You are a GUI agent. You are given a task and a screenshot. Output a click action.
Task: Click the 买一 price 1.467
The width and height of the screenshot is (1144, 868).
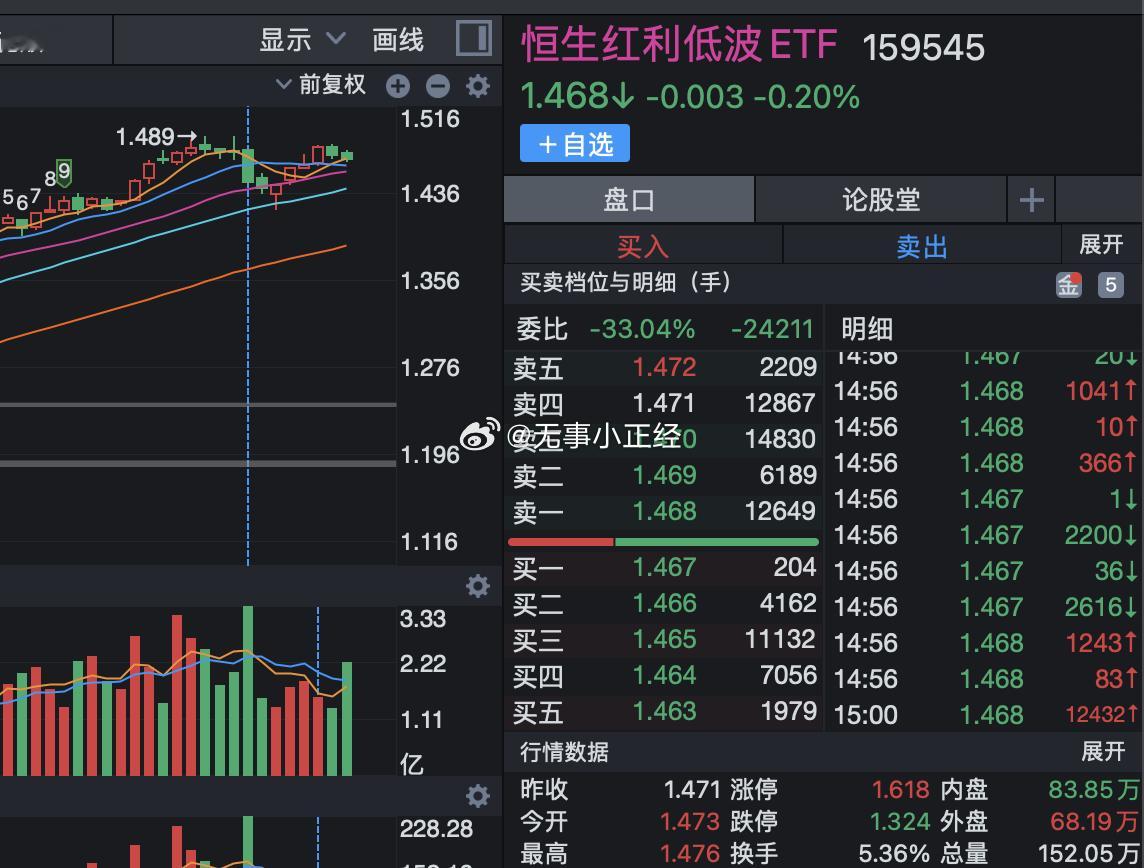click(664, 567)
